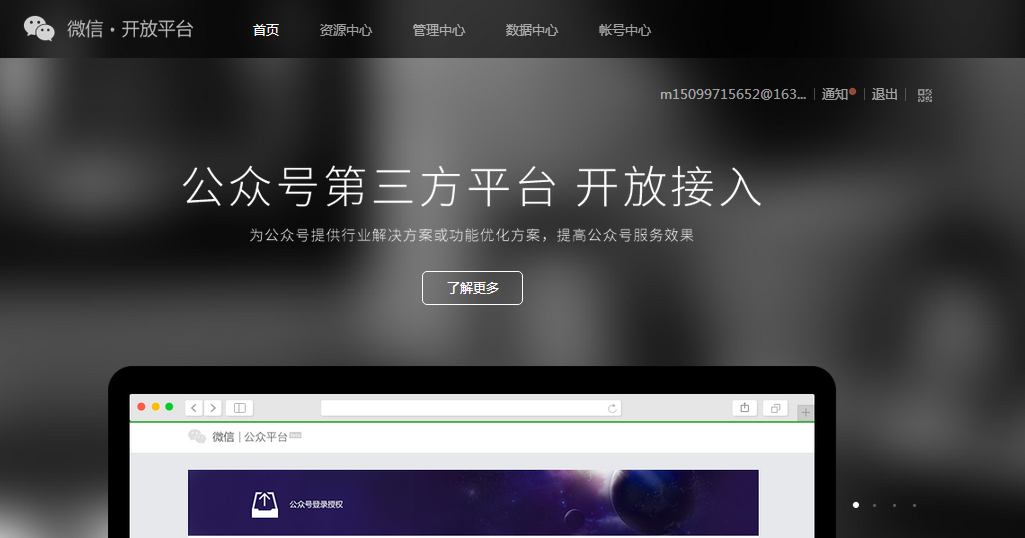1025x538 pixels.
Task: Show the QR code icon
Action: coord(925,95)
